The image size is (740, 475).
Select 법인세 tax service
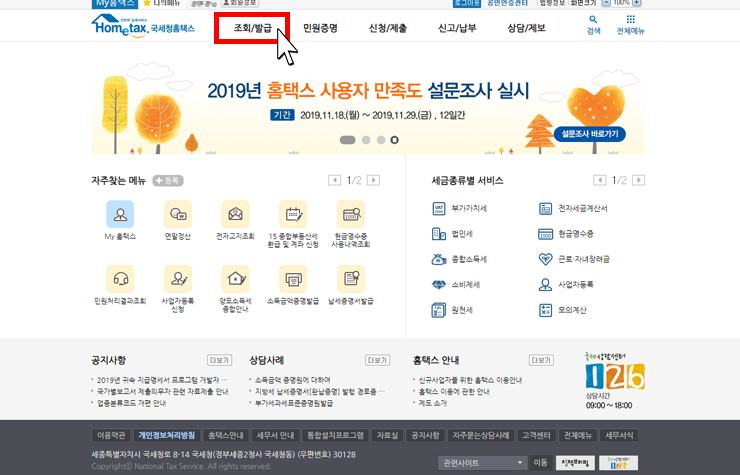(x=452, y=234)
